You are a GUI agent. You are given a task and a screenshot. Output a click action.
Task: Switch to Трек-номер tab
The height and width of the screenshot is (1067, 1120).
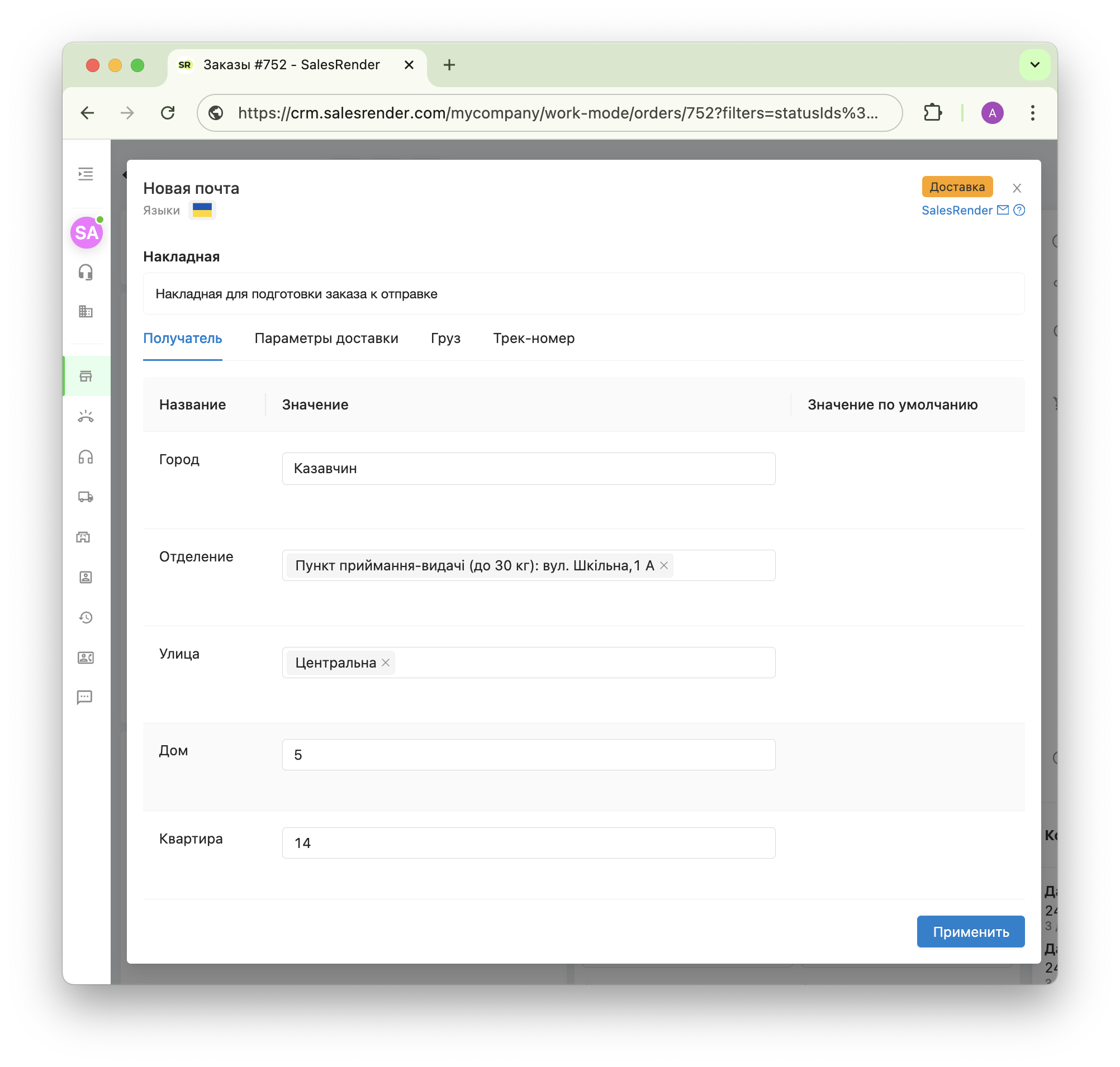click(x=533, y=339)
